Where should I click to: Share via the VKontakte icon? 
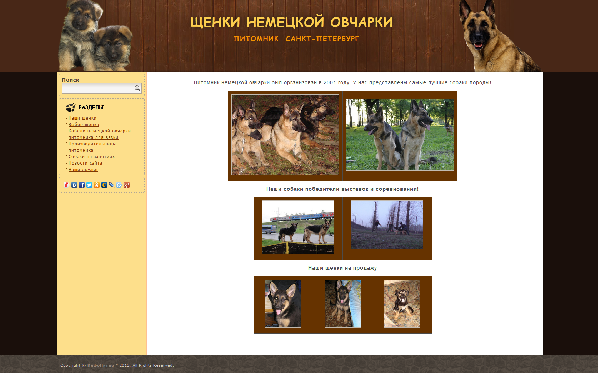pos(74,185)
